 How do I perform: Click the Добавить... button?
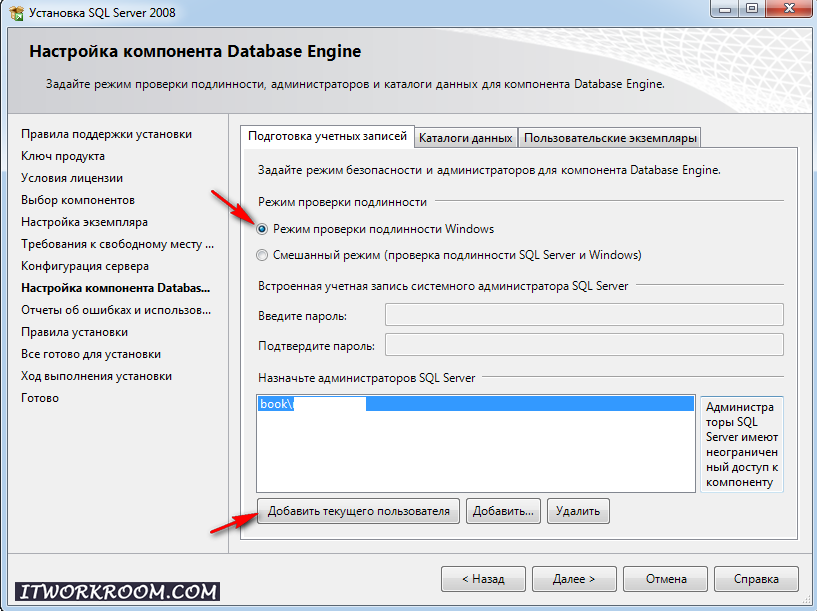click(x=503, y=511)
